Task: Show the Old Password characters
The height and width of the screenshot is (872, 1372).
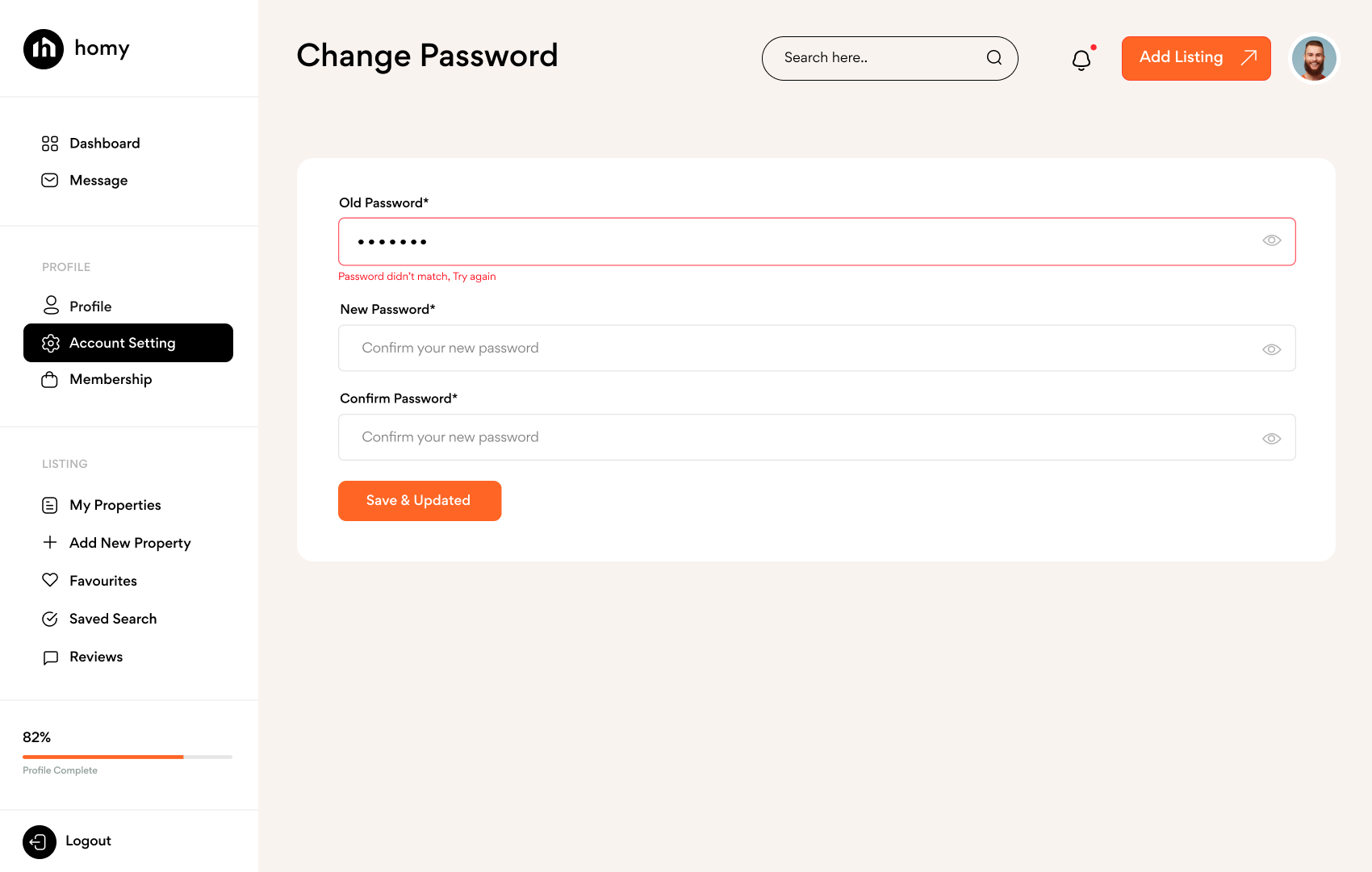Action: 1272,240
